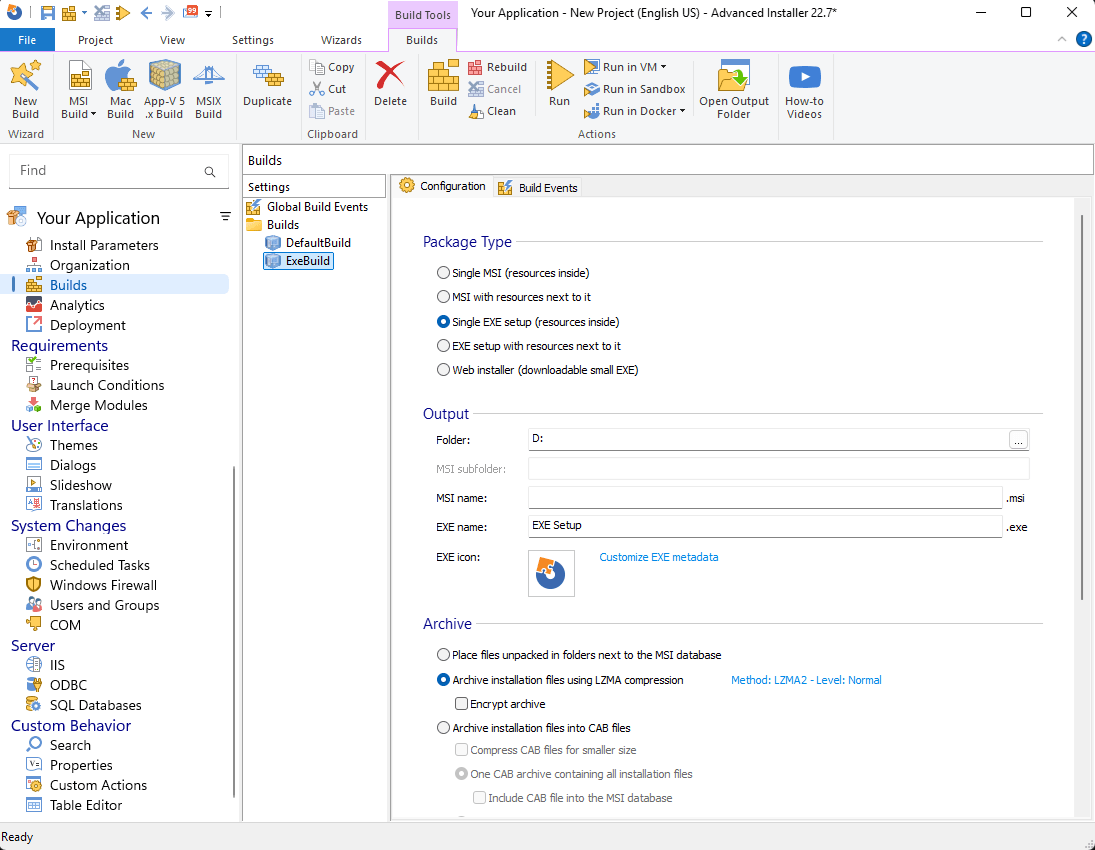Open the Output Folder
1095x850 pixels.
(733, 89)
